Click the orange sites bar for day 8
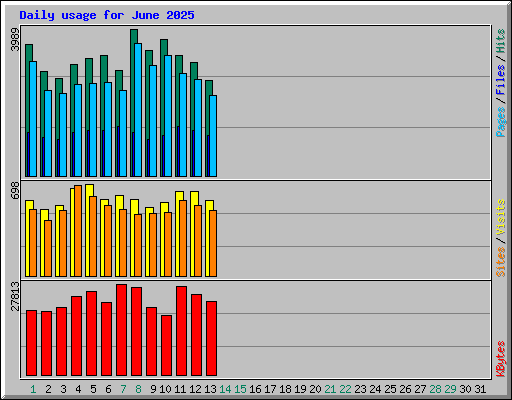Screen dimensions: 512x400 click(138, 245)
